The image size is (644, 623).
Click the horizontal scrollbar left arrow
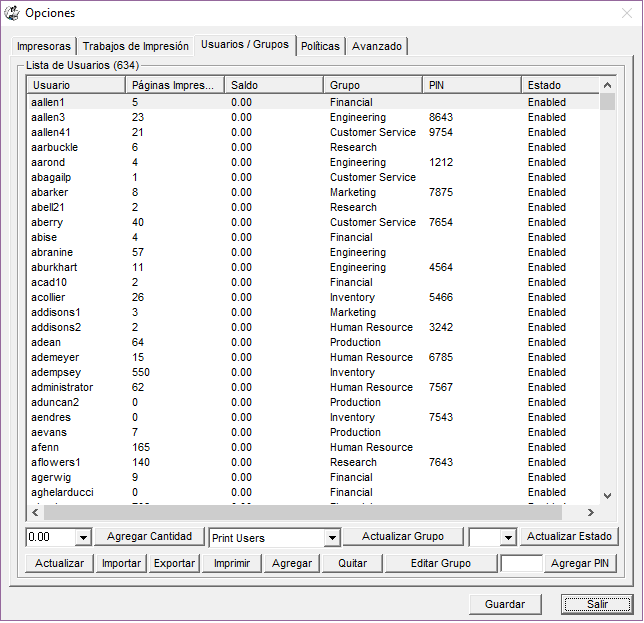[x=35, y=512]
